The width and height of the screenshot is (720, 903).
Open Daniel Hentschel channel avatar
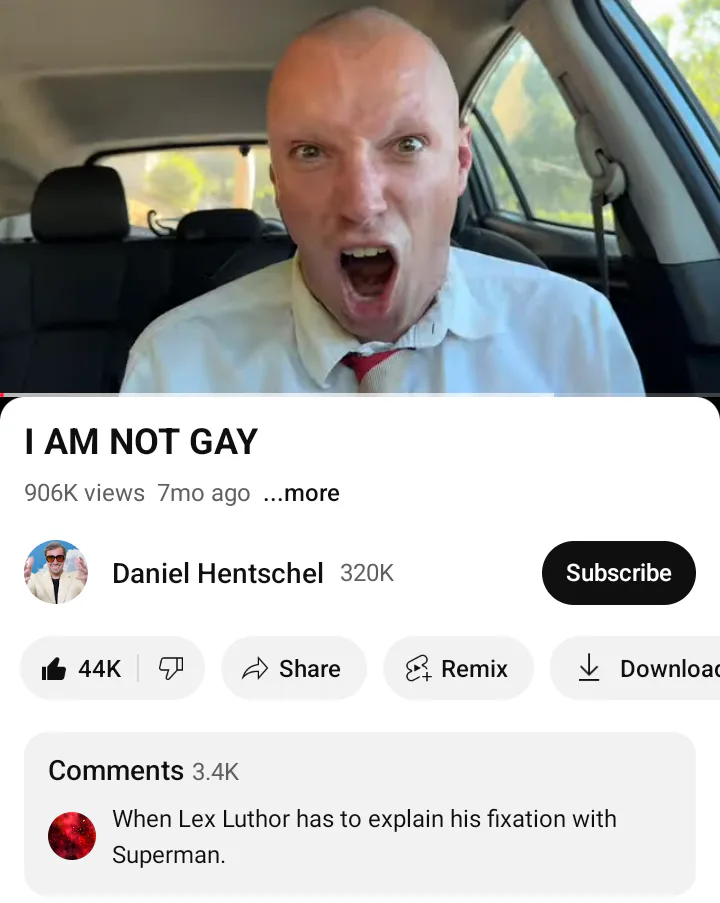[x=56, y=572]
